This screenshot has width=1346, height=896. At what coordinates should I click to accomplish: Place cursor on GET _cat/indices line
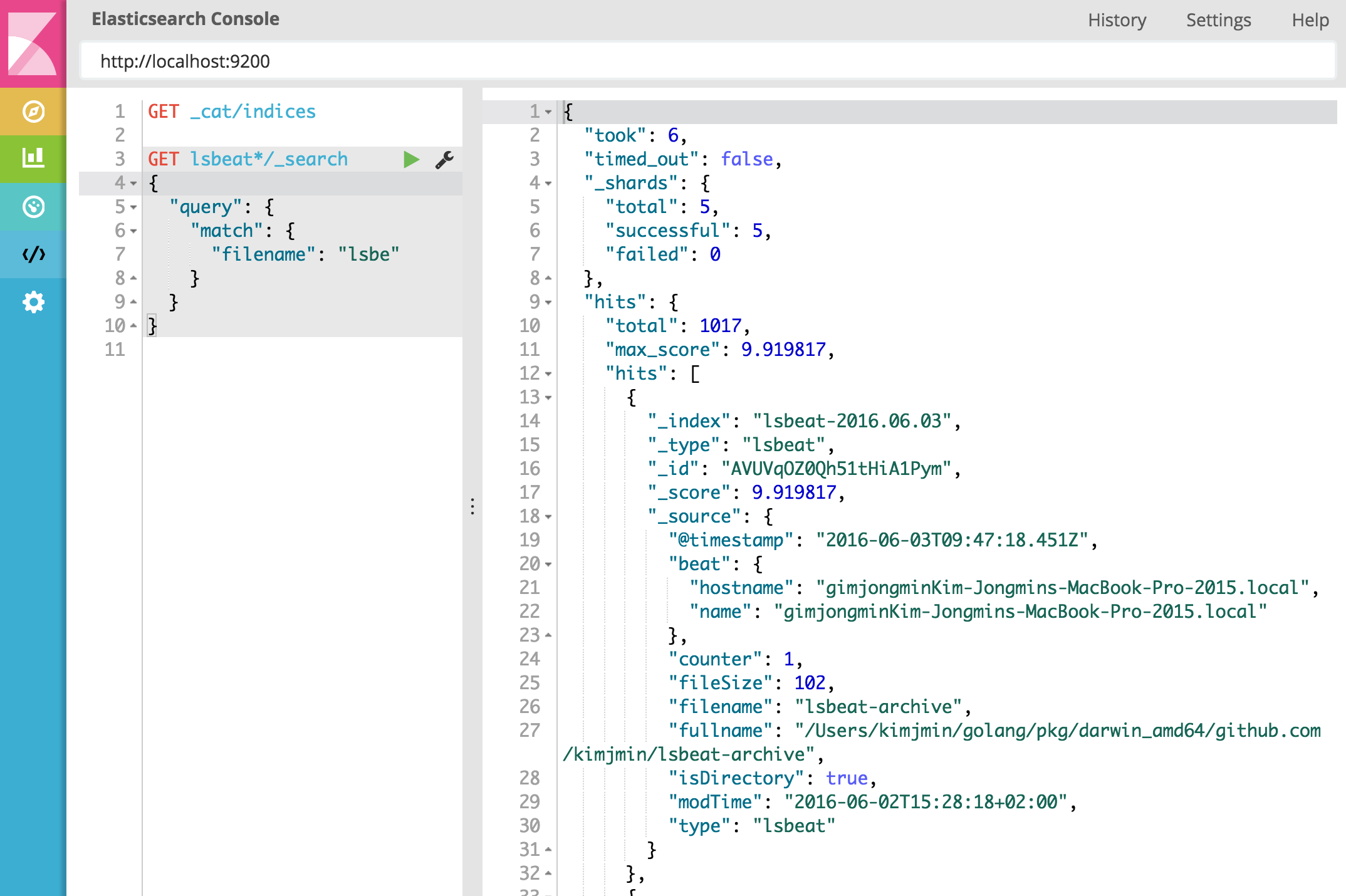[232, 112]
